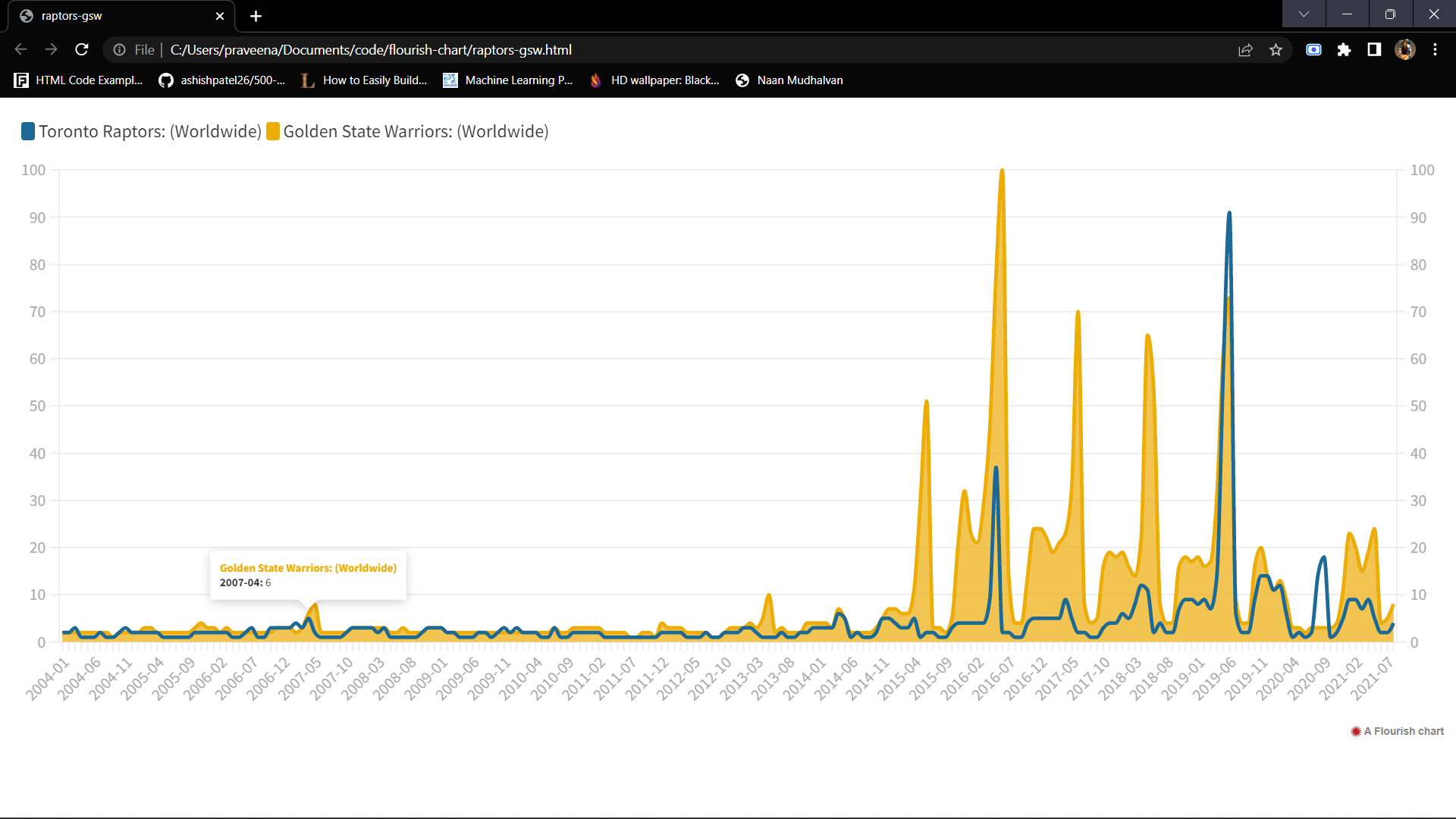This screenshot has height=819, width=1456.
Task: Click inside the address bar field
Action: click(x=455, y=49)
